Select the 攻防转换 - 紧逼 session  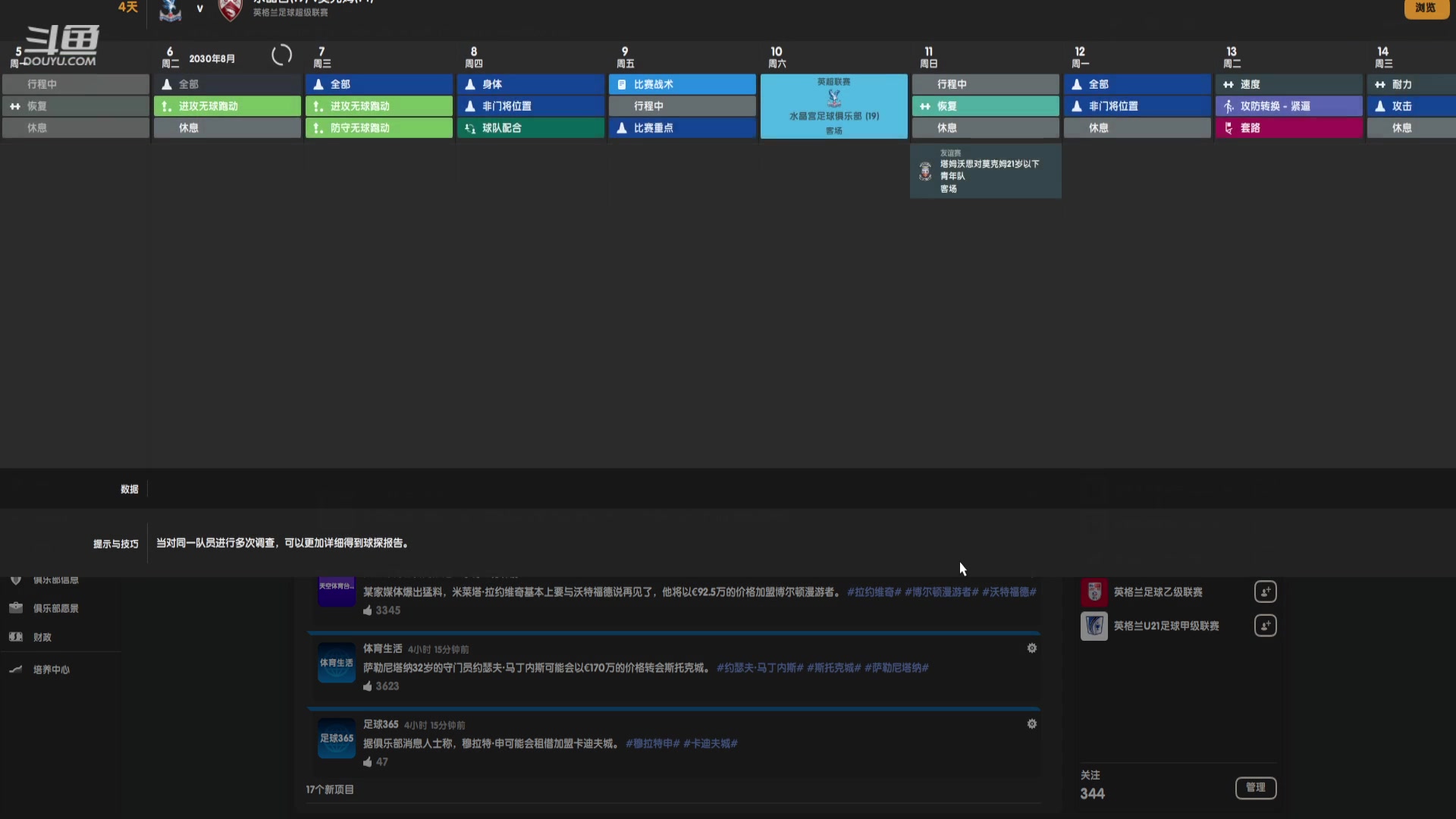click(1289, 106)
